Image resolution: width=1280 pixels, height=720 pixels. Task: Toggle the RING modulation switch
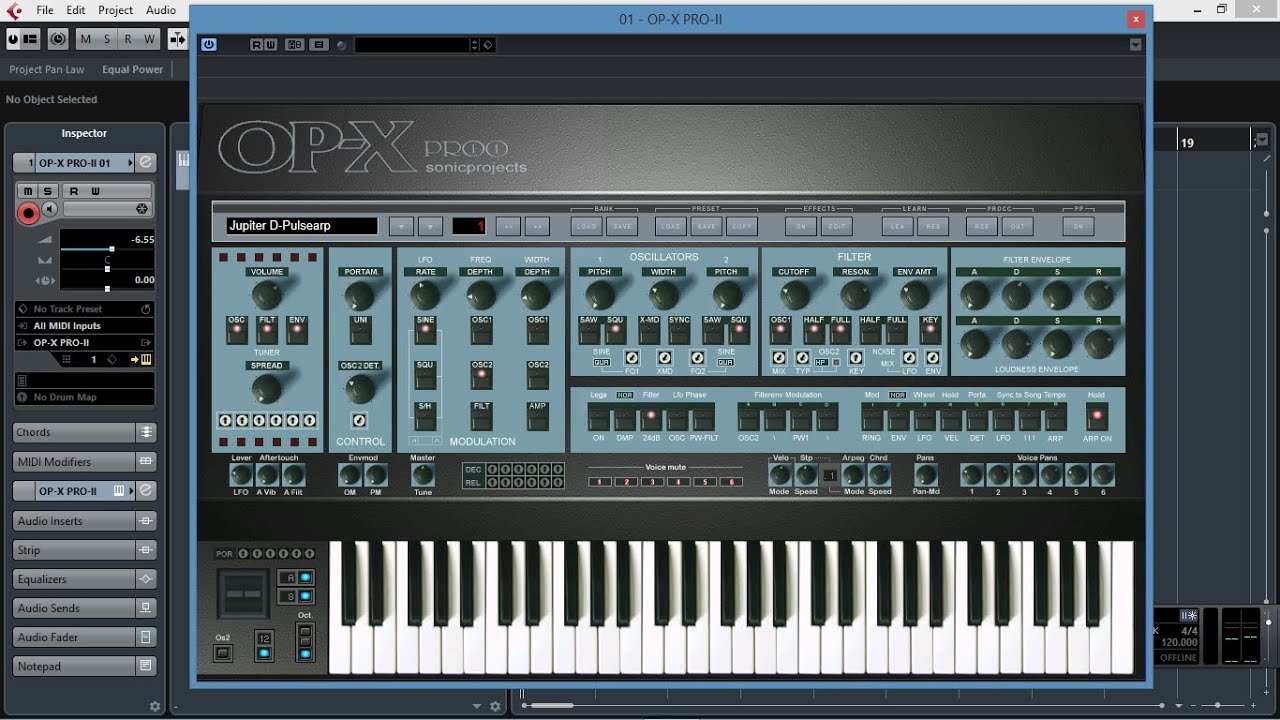point(872,416)
